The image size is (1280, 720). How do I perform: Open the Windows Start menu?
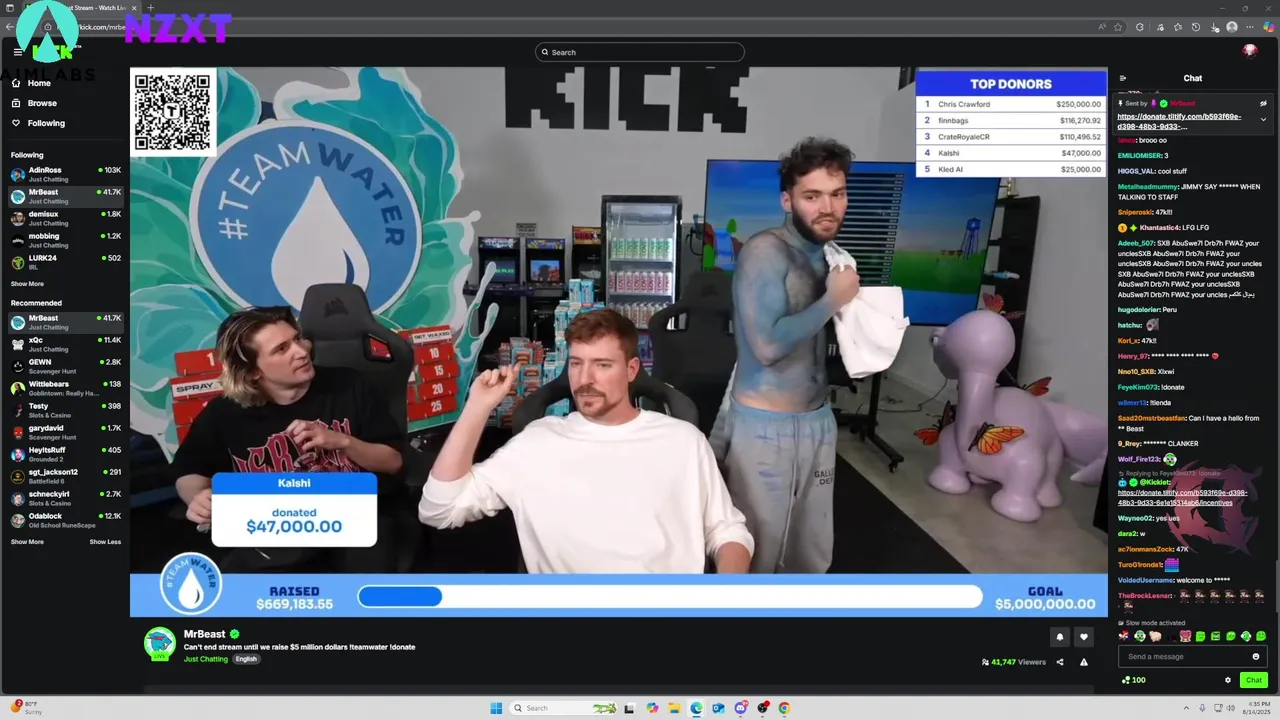pyautogui.click(x=497, y=708)
